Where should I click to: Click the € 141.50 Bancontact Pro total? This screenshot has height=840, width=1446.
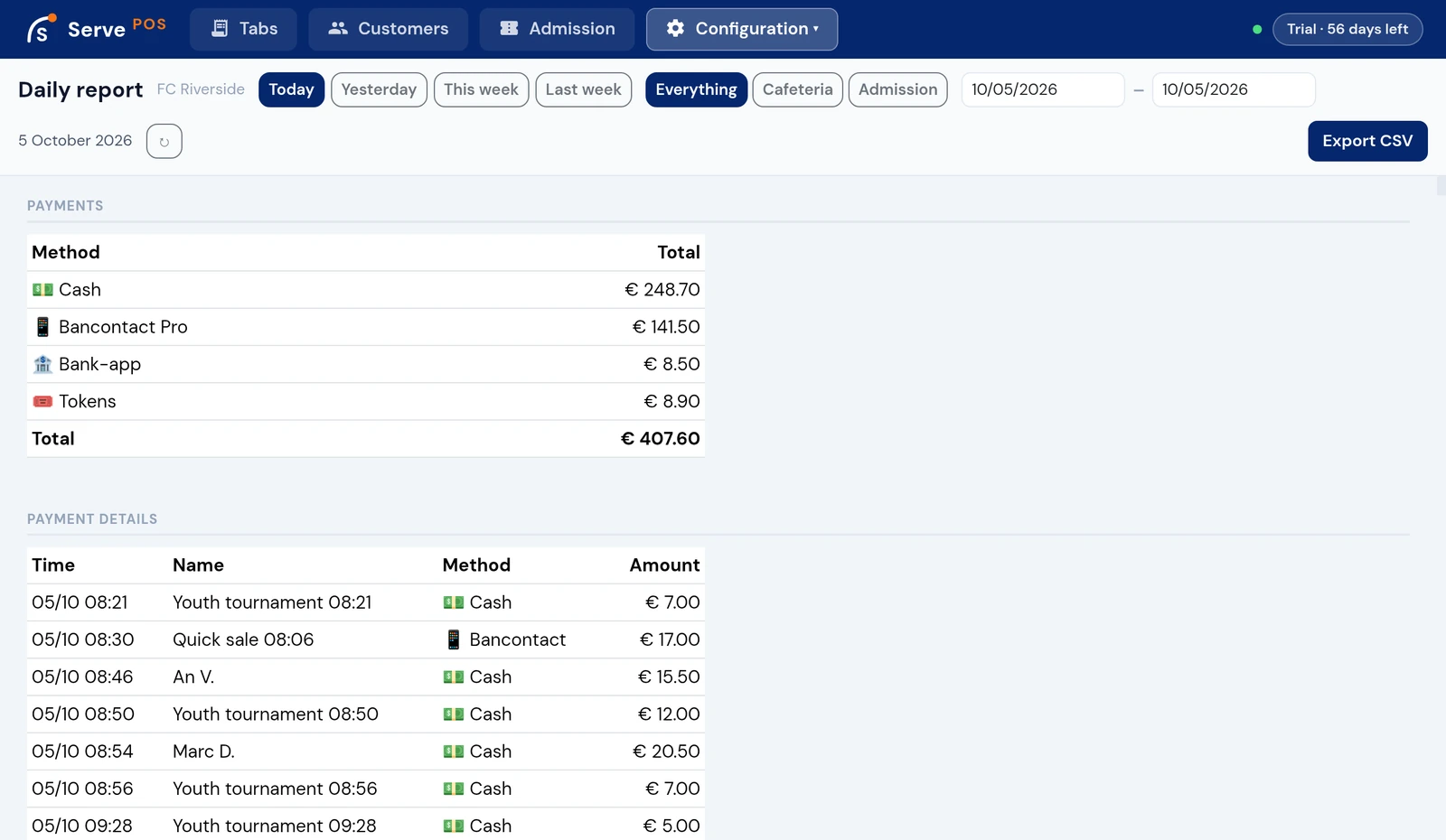pyautogui.click(x=666, y=327)
